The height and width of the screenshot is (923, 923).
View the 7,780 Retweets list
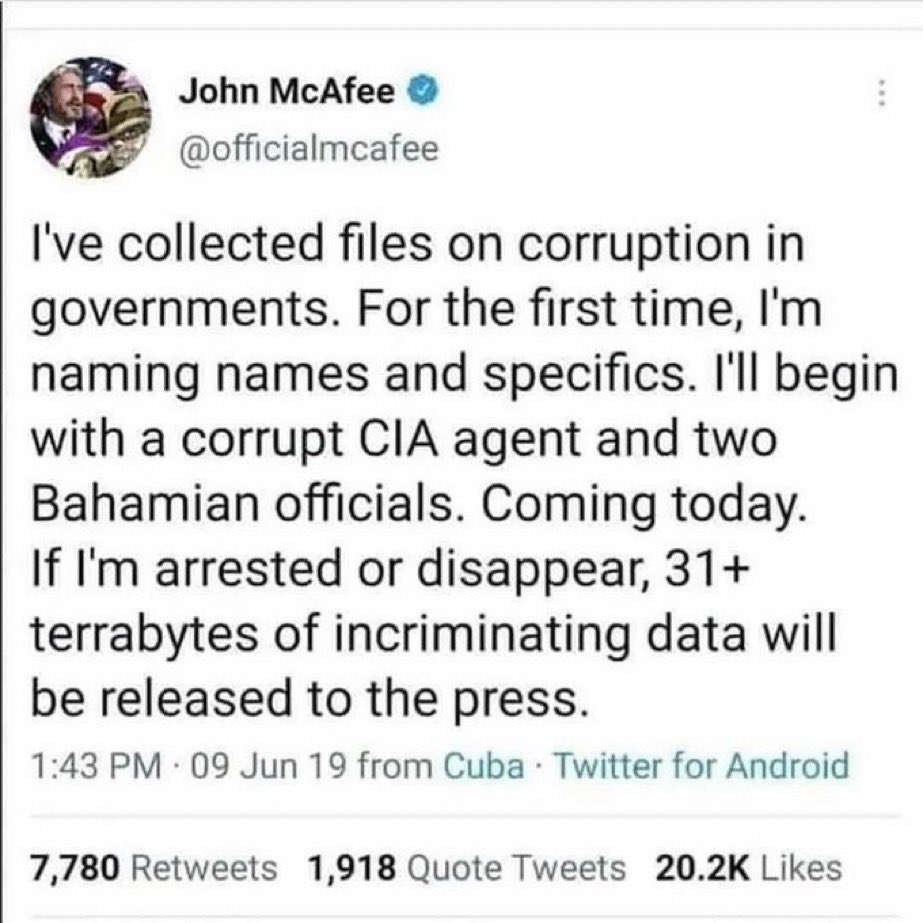coord(153,867)
